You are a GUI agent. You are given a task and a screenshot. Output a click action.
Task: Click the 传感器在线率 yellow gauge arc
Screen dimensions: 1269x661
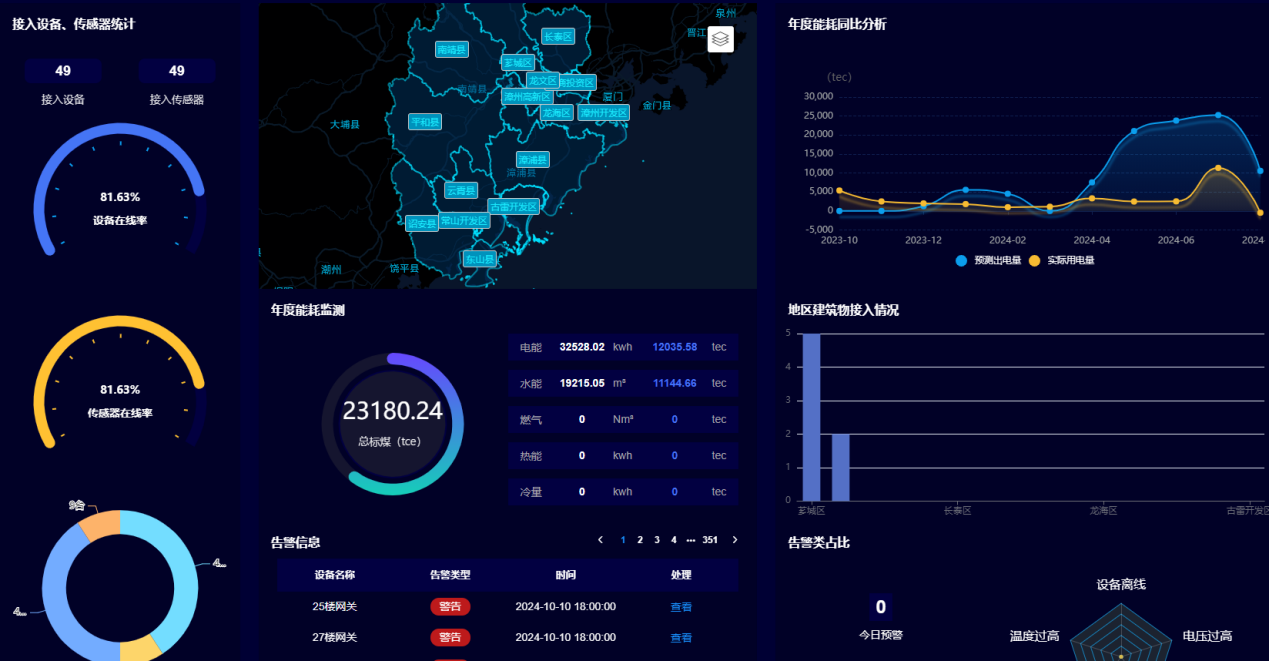point(119,323)
